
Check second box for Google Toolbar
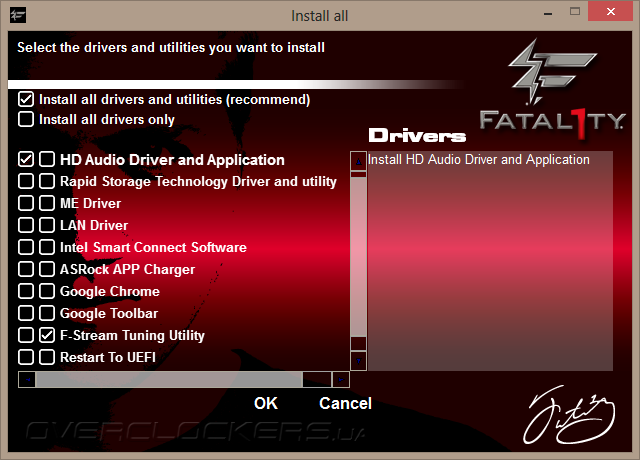point(47,313)
